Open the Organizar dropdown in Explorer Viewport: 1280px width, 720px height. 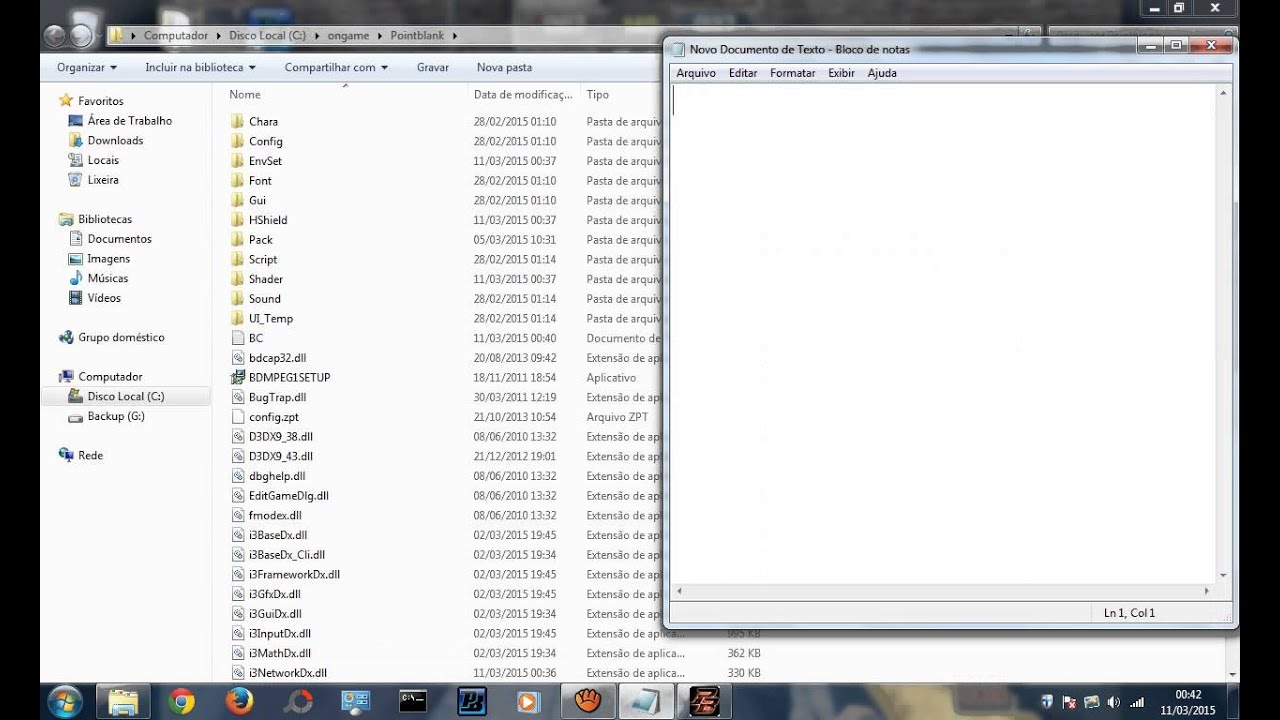coord(87,68)
